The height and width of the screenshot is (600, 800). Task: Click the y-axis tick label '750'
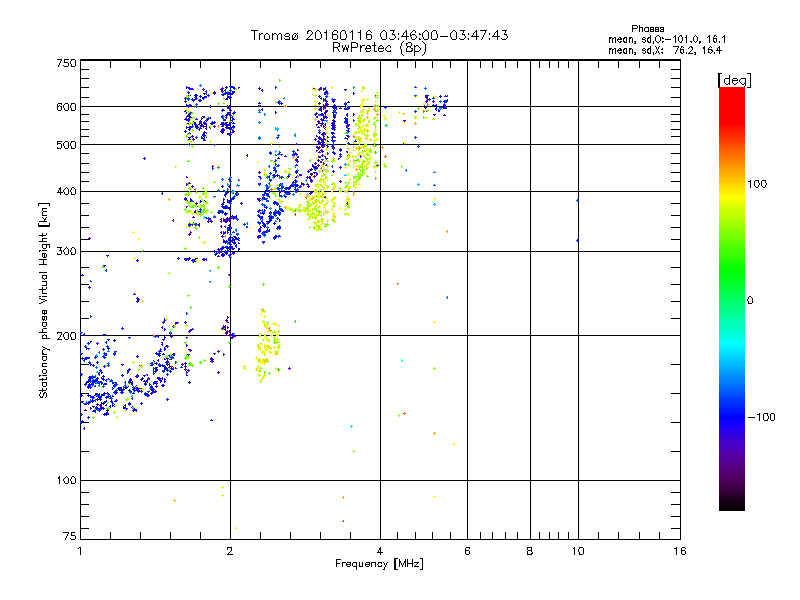coord(66,63)
